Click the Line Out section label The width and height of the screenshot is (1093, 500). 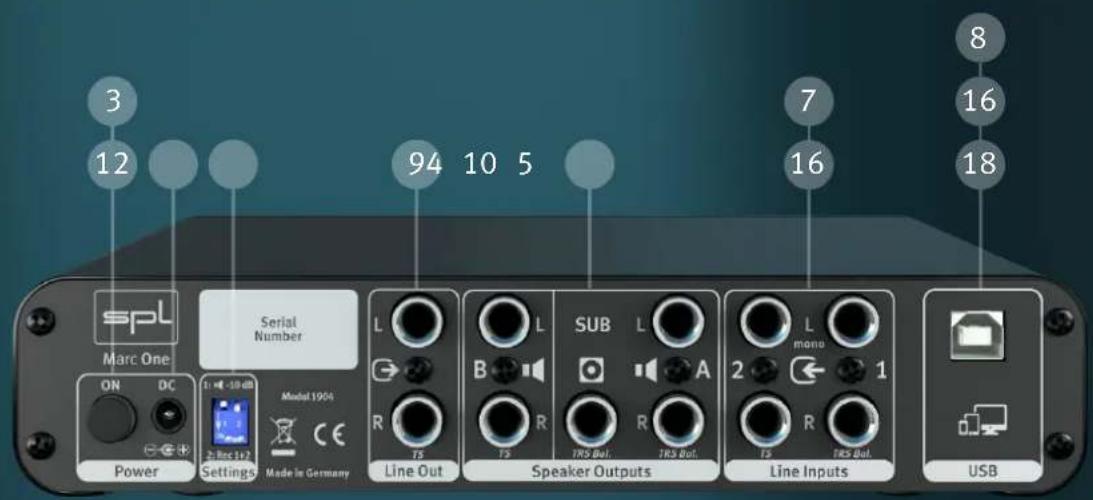[x=413, y=471]
